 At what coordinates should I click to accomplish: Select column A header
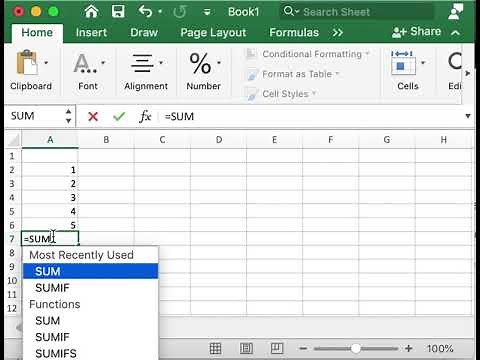50,140
